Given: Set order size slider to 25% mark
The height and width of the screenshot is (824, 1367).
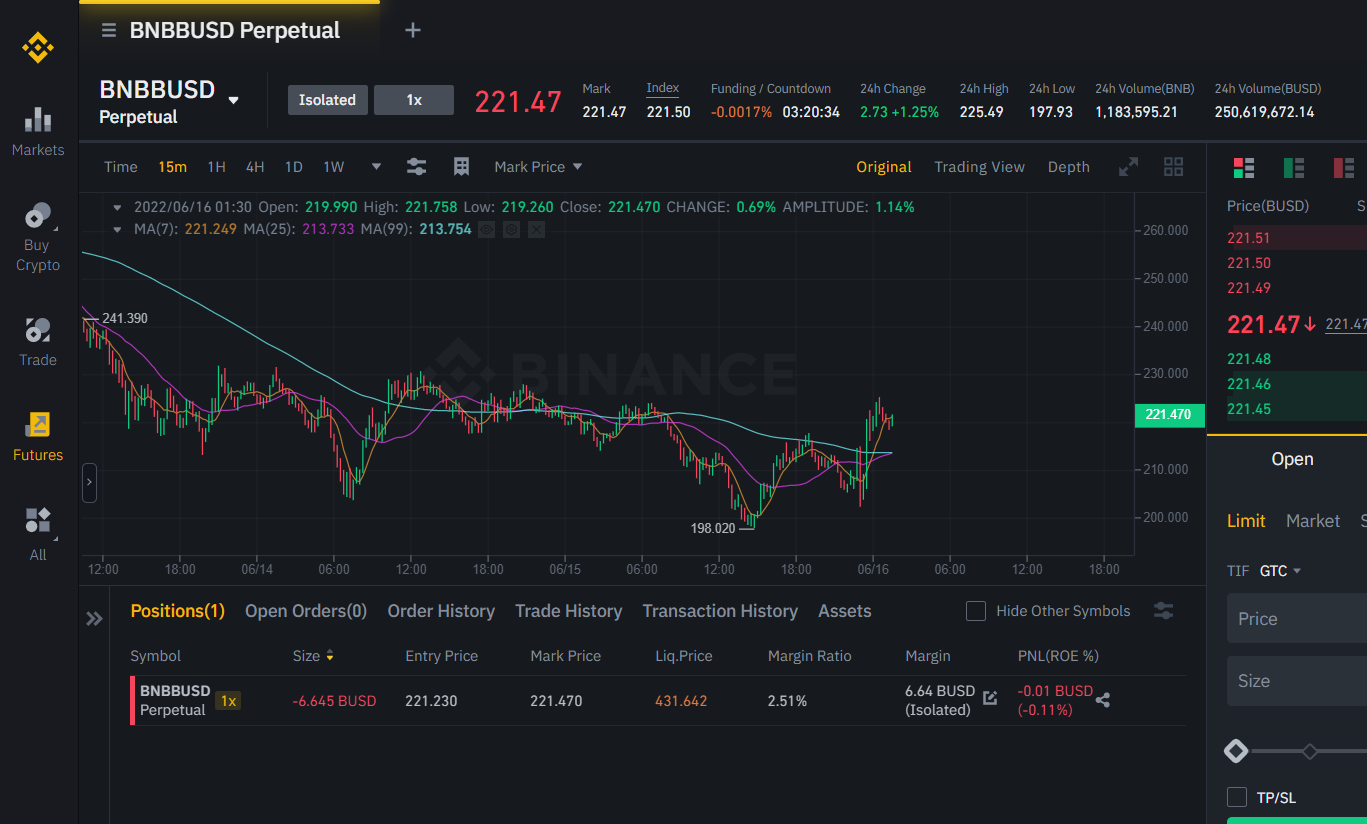Looking at the screenshot, I should (1310, 751).
